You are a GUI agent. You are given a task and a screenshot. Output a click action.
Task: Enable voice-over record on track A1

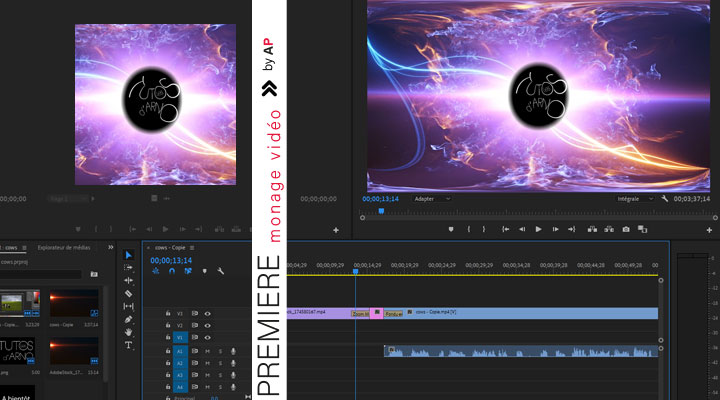(233, 351)
